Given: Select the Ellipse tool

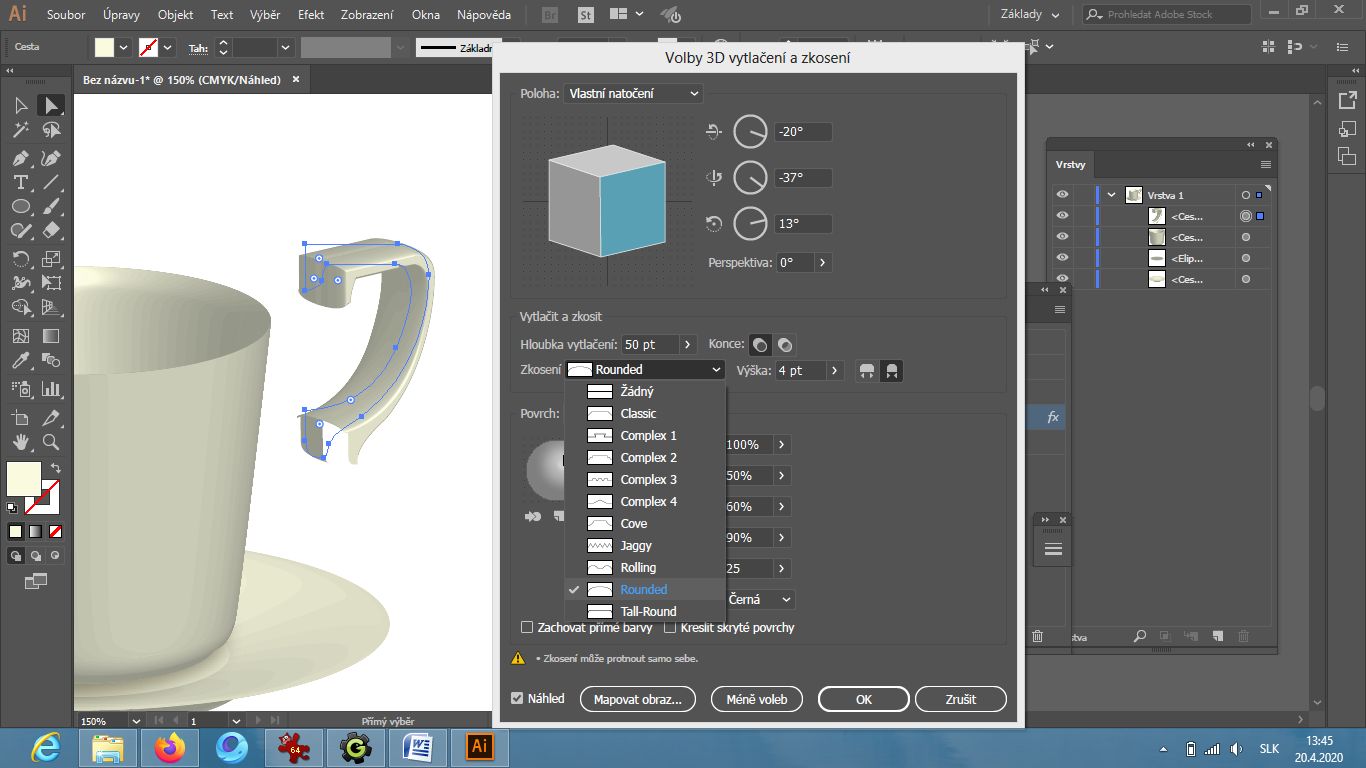Looking at the screenshot, I should click(20, 207).
